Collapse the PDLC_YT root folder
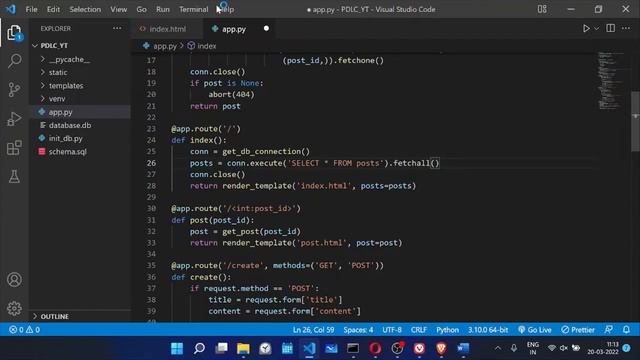640x360 pixels. [x=54, y=46]
